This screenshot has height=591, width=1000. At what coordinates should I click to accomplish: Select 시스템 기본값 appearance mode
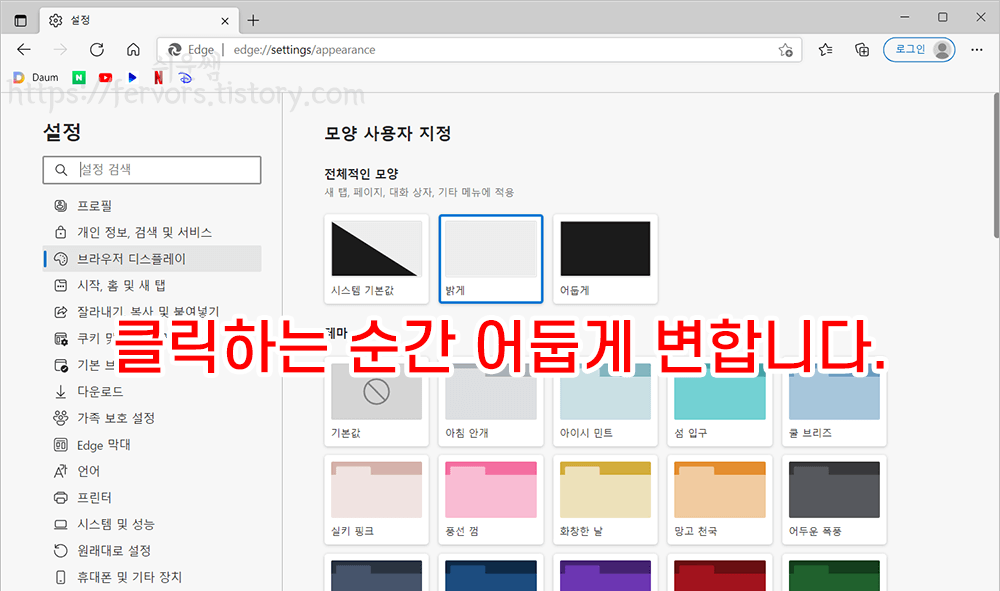[376, 259]
